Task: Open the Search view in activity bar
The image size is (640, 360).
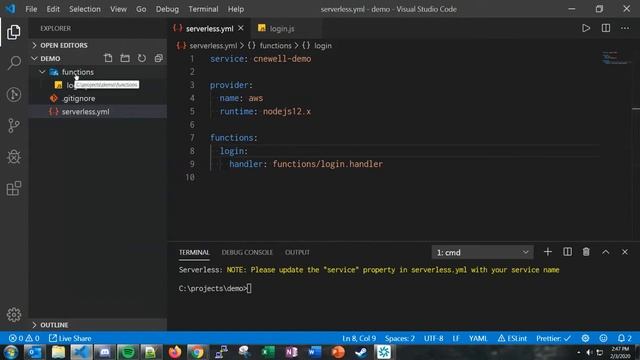Action: [14, 63]
